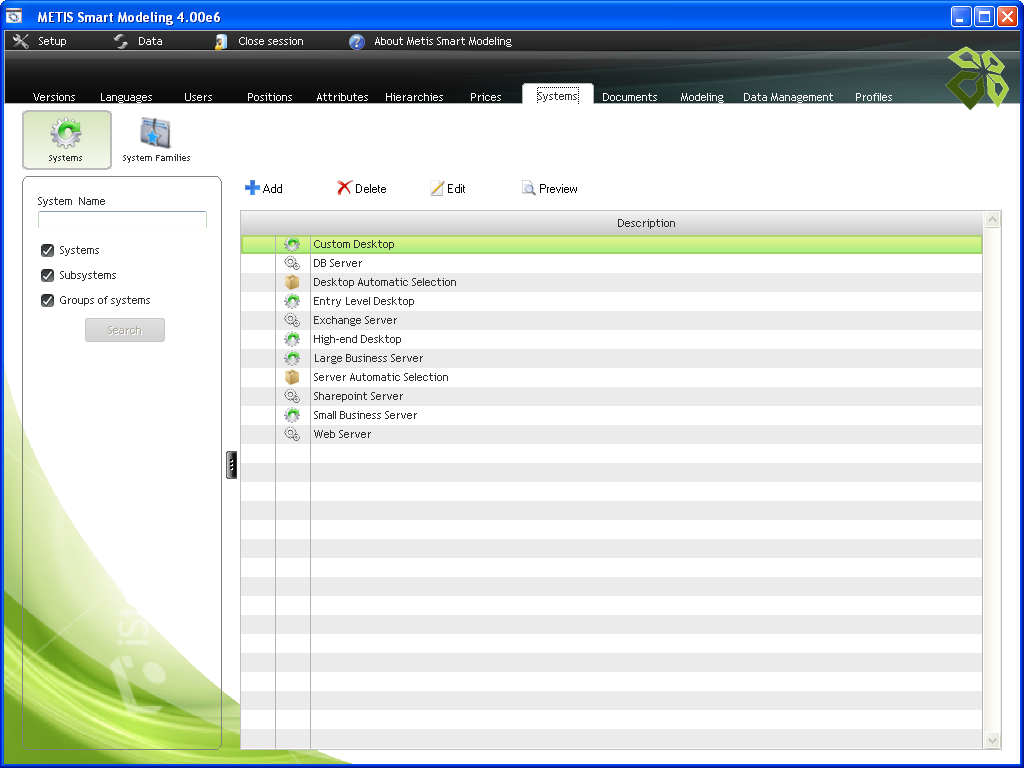This screenshot has width=1024, height=768.
Task: Click the pencil Edit icon
Action: (x=437, y=188)
